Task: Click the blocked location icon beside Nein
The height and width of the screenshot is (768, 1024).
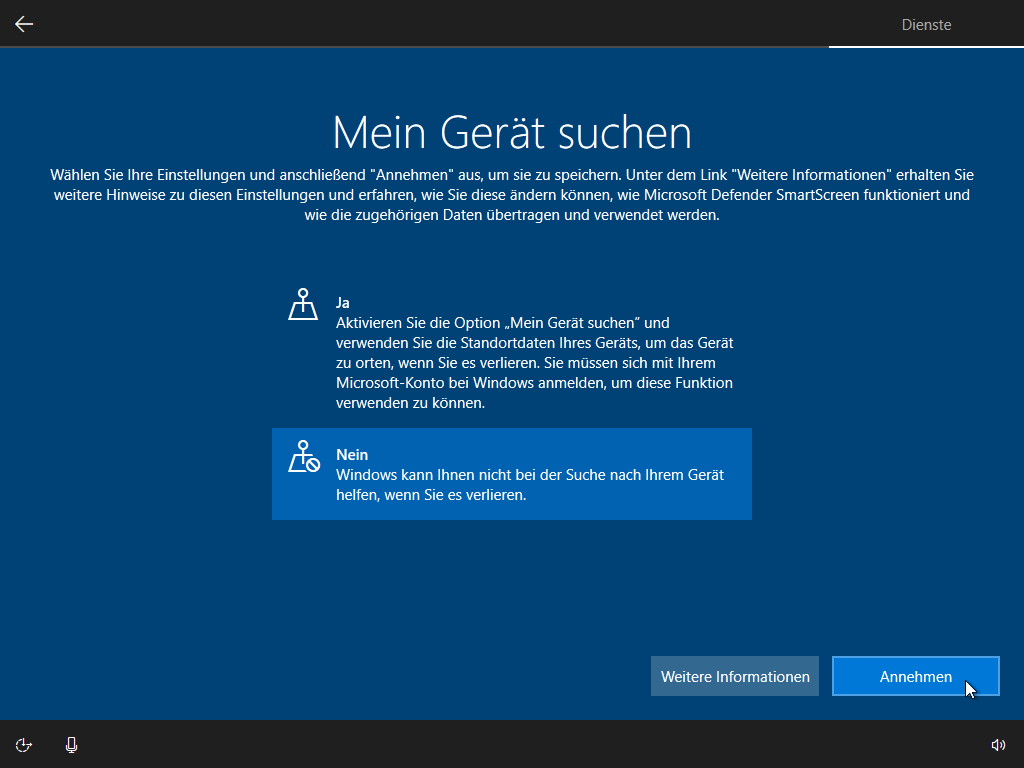Action: coord(303,456)
